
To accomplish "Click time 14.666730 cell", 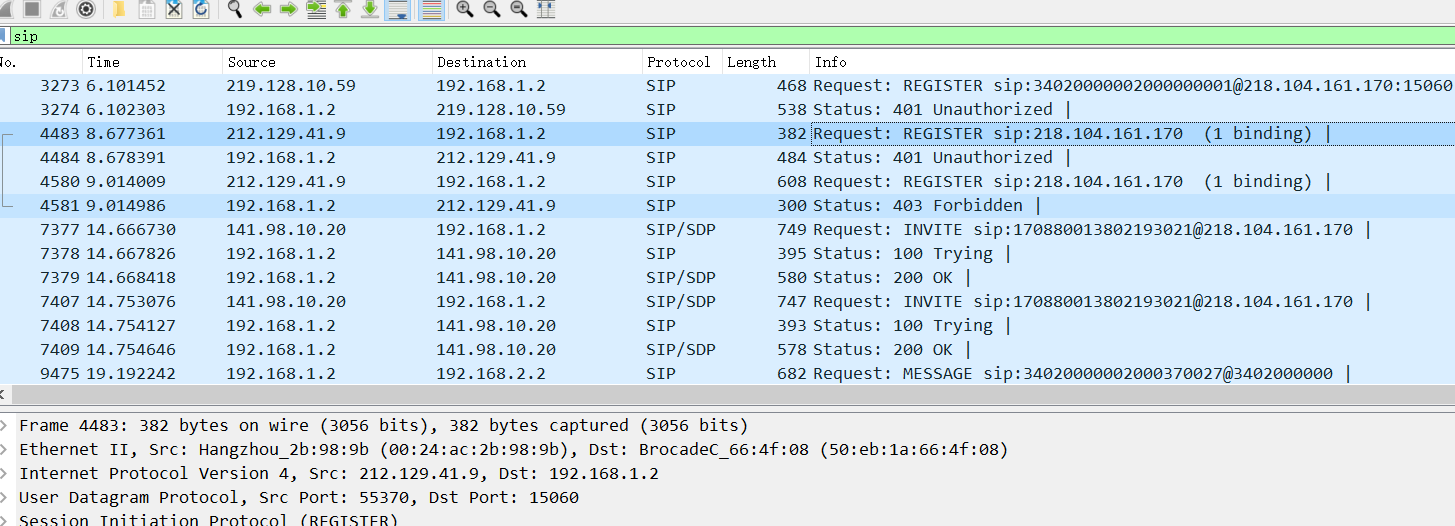I will pos(131,229).
